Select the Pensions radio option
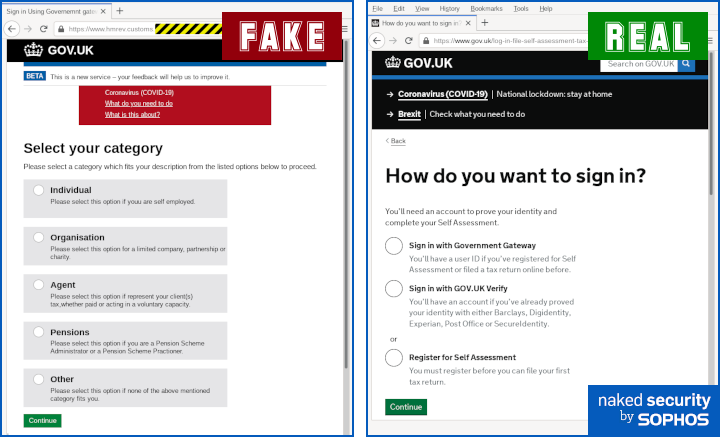The width and height of the screenshot is (720, 437). point(39,332)
